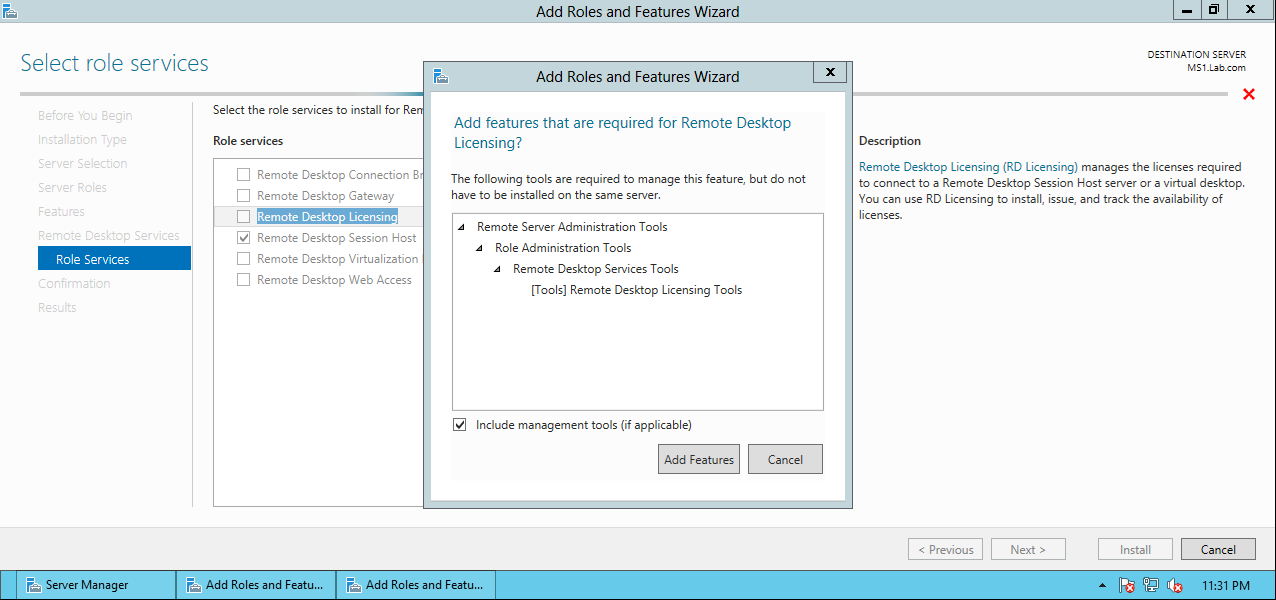Open Server Manager from the taskbar
1276x600 pixels.
[94, 585]
